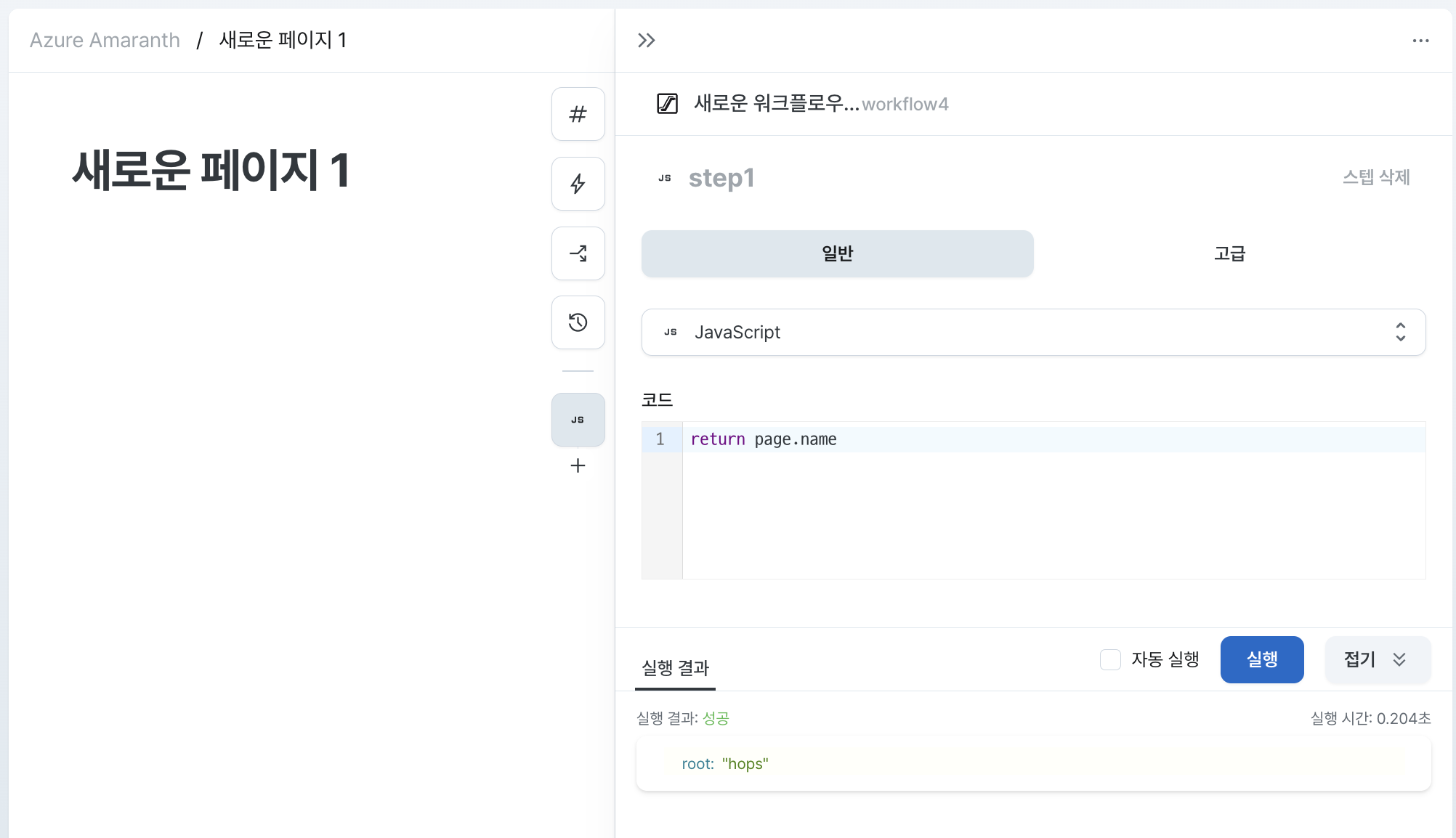Screen dimensions: 1456x838
Task: Open the three-dot more options menu
Action: (1420, 41)
